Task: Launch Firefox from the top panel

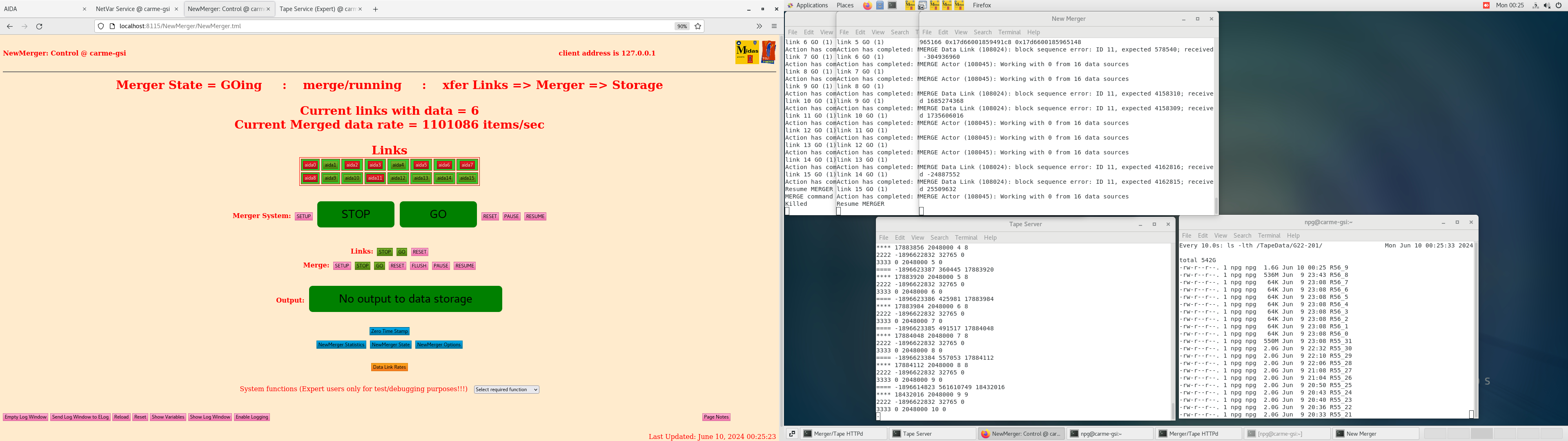Action: pos(869,5)
